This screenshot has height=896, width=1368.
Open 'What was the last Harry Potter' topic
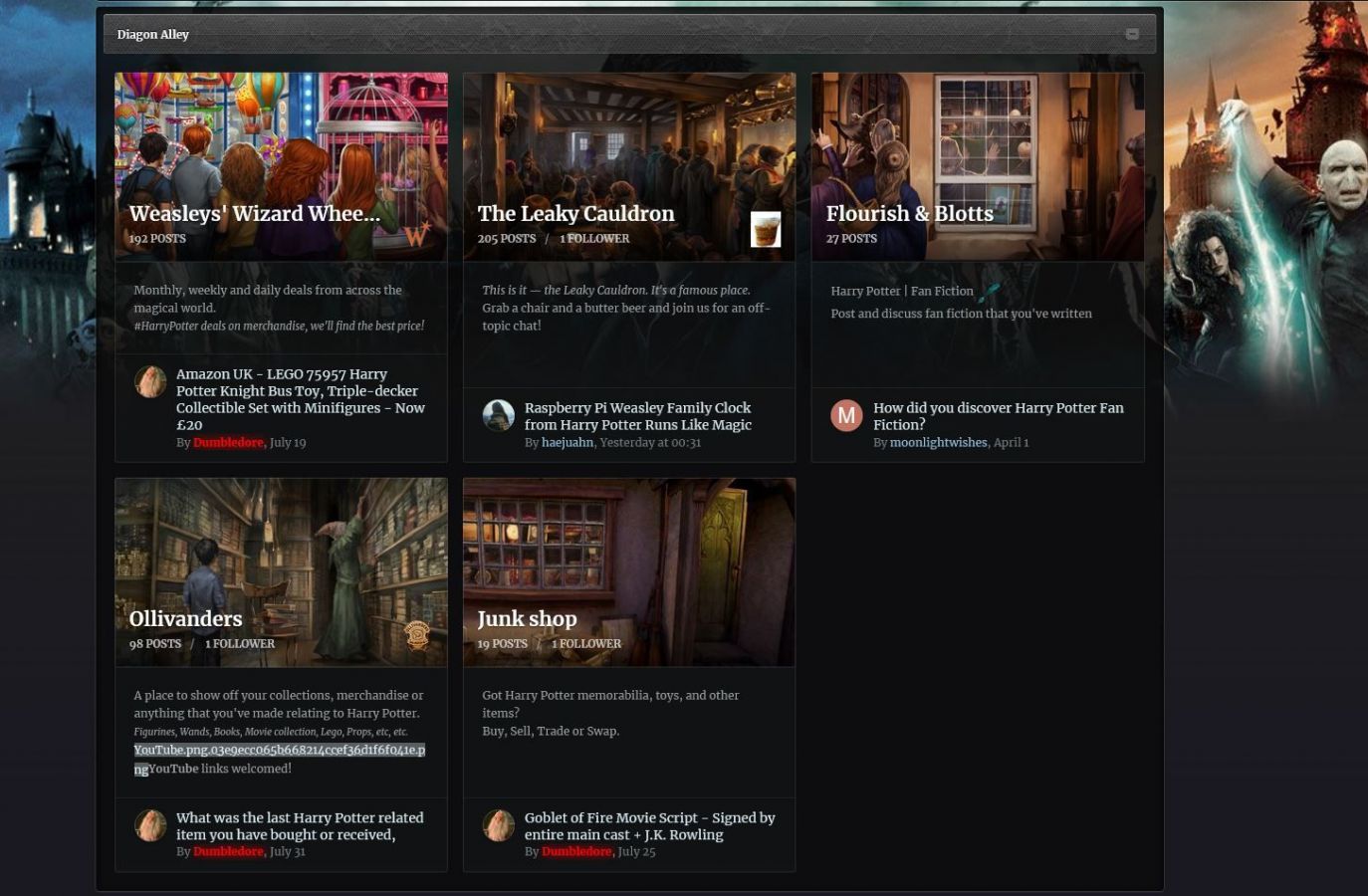[300, 826]
